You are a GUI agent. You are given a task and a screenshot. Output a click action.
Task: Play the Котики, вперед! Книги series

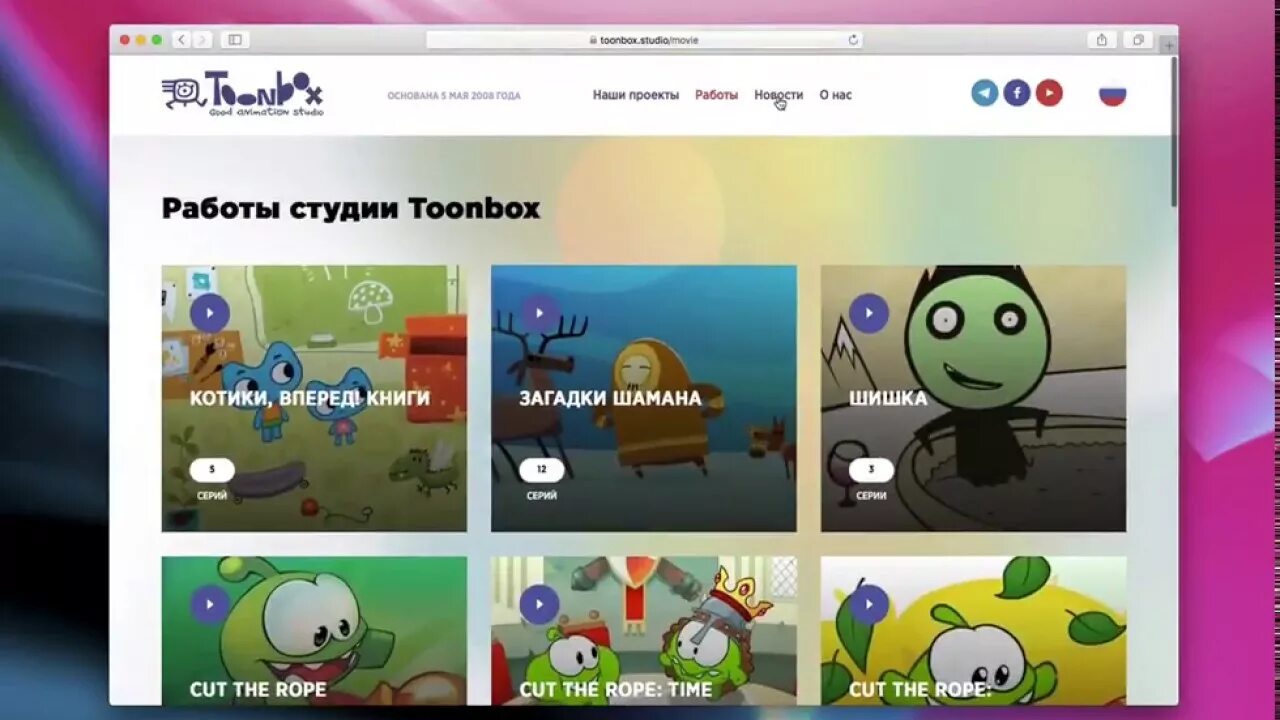pos(210,313)
